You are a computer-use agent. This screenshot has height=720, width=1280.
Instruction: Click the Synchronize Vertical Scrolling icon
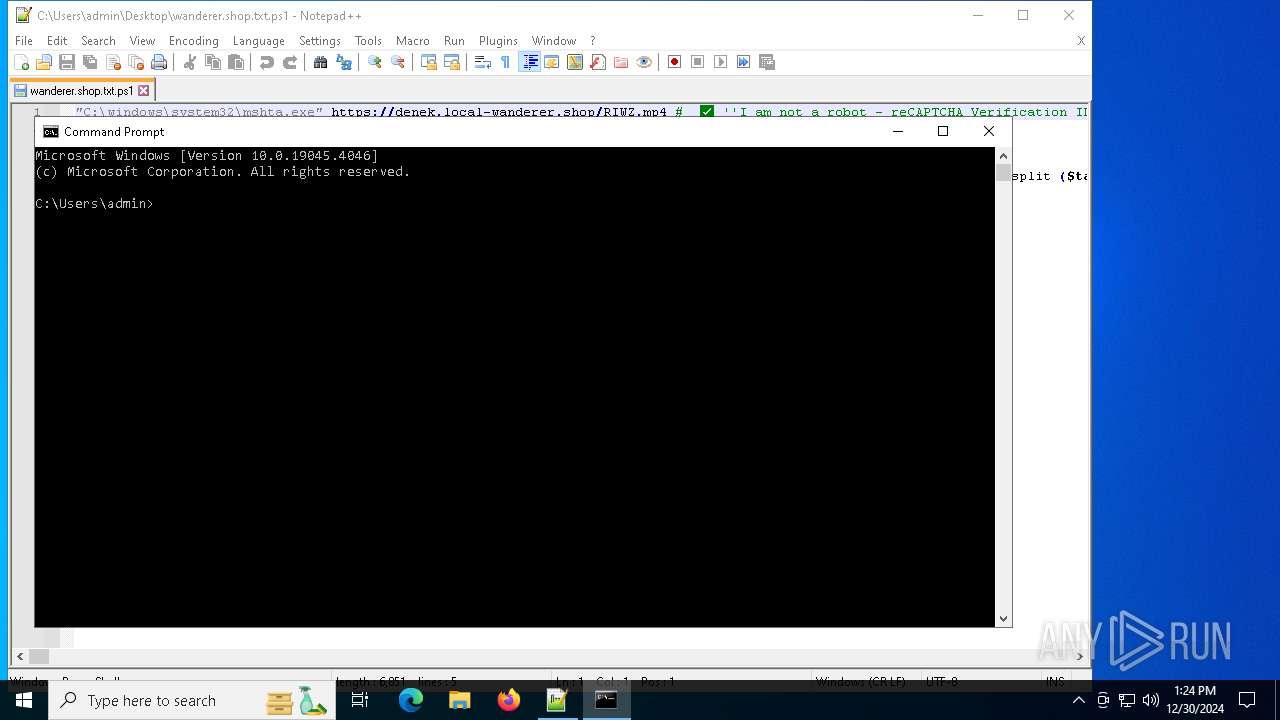point(429,62)
